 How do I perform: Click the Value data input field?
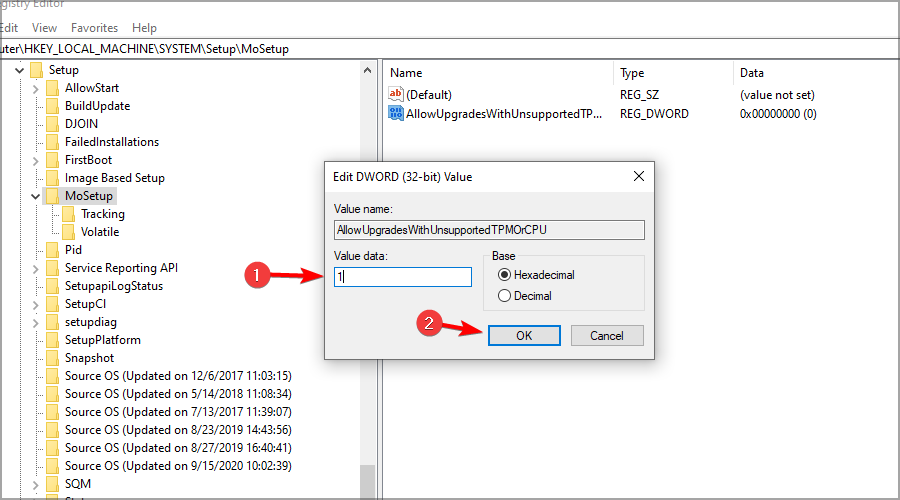pos(403,277)
